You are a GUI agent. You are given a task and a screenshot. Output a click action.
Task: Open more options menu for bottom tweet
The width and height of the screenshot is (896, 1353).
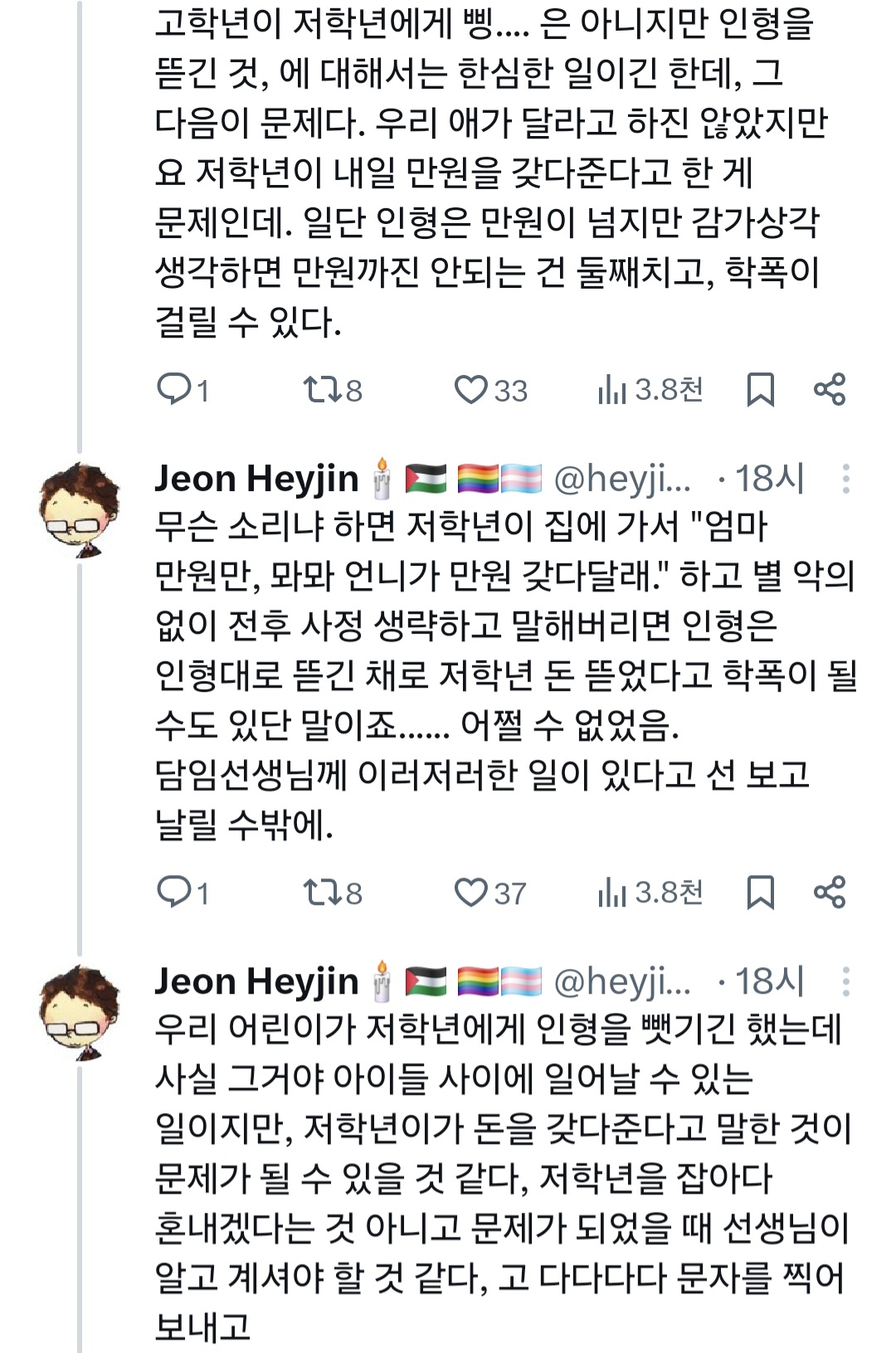[845, 981]
